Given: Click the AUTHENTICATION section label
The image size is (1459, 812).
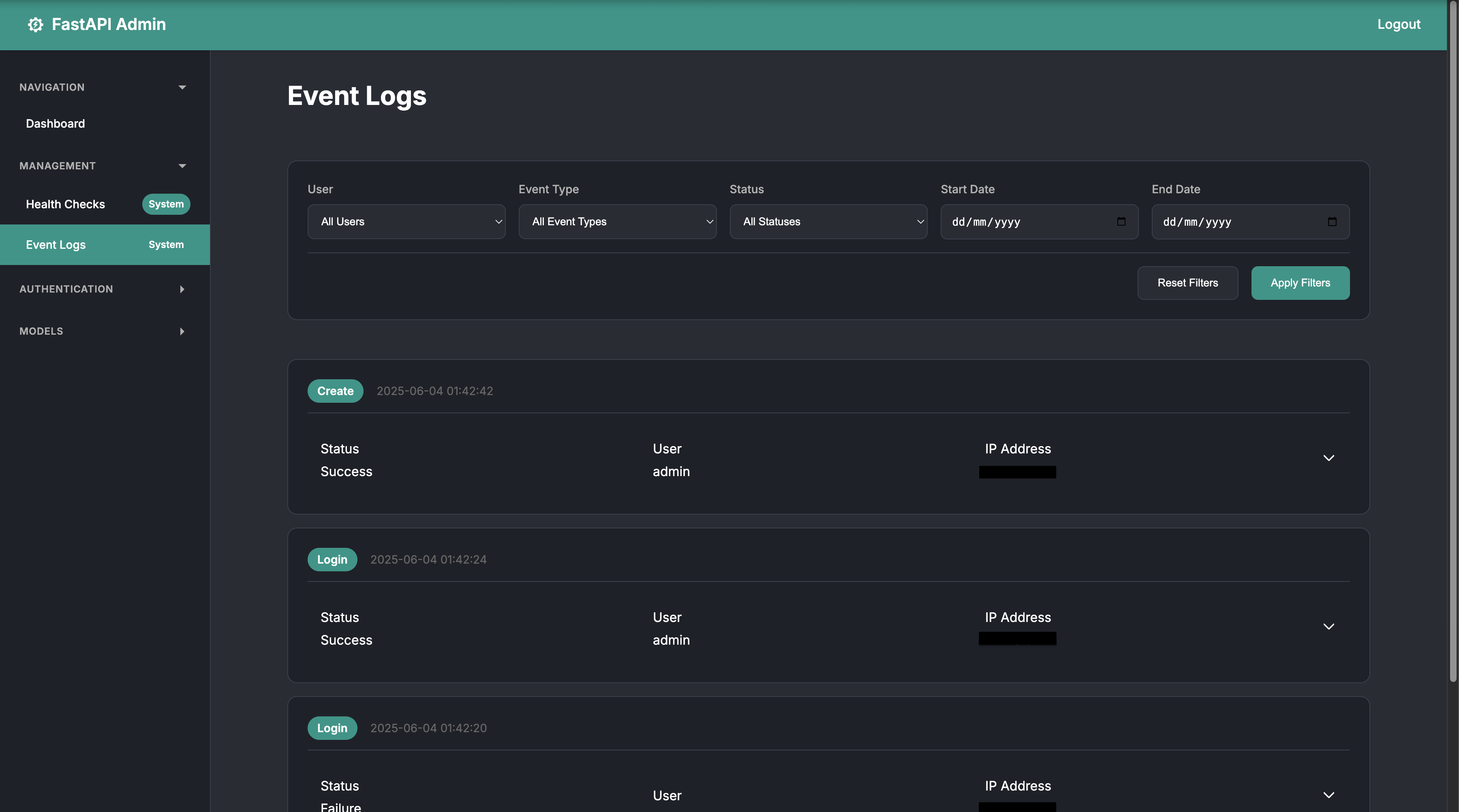Looking at the screenshot, I should [x=66, y=289].
